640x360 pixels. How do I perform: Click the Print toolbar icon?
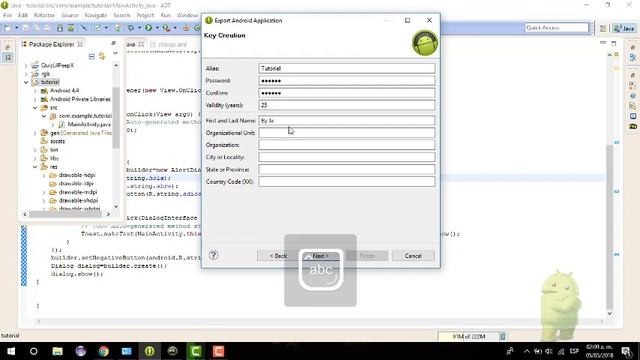click(47, 28)
